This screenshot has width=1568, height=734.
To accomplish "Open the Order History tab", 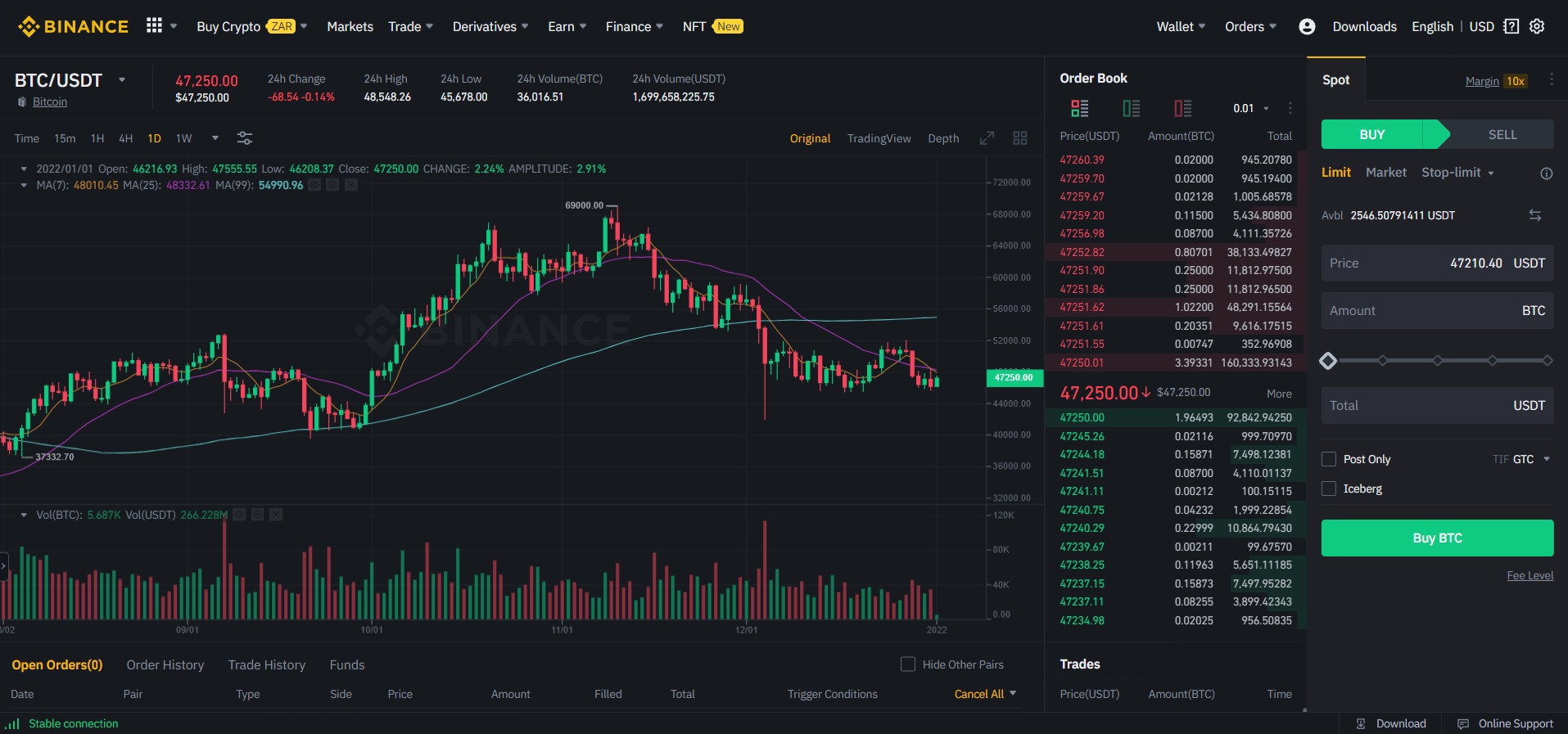I will [x=165, y=664].
